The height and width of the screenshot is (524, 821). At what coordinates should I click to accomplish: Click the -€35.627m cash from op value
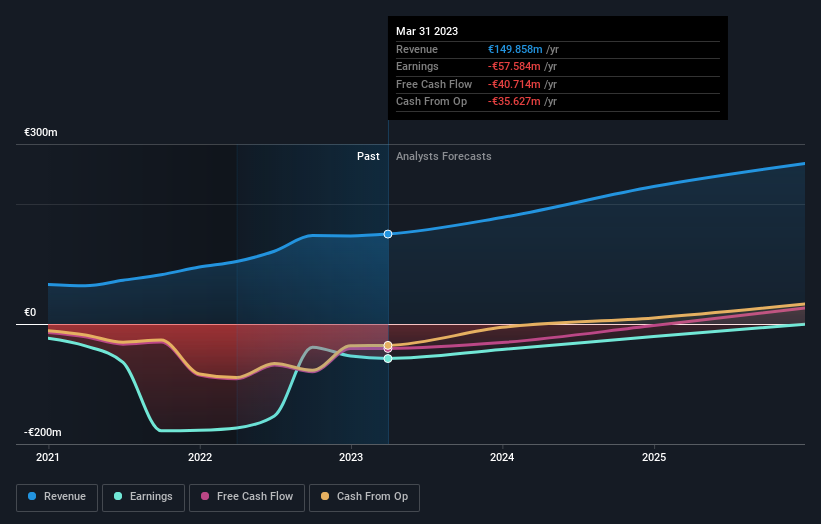click(514, 102)
